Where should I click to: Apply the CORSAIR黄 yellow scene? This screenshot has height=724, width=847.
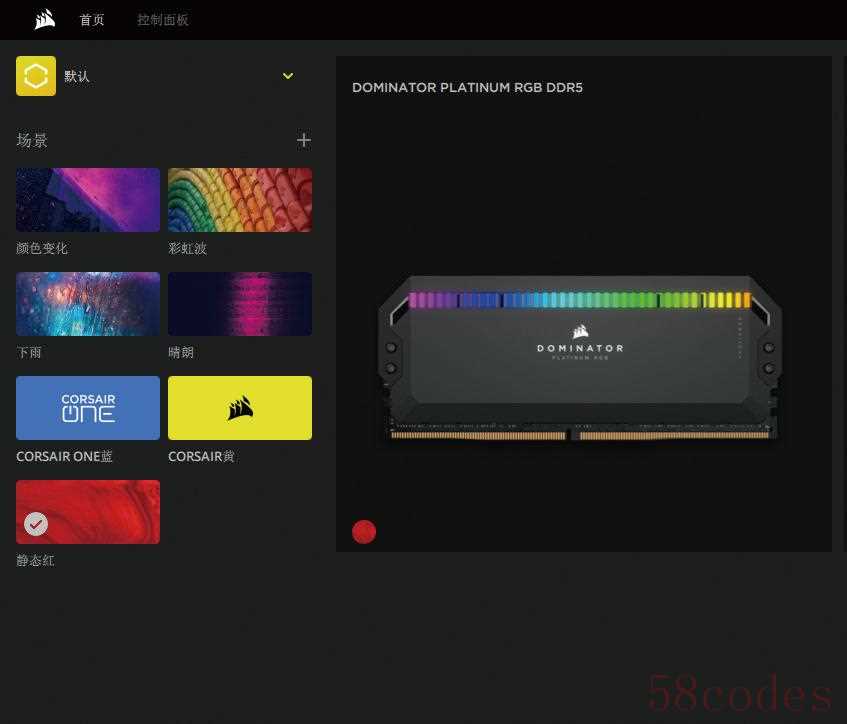[x=240, y=408]
